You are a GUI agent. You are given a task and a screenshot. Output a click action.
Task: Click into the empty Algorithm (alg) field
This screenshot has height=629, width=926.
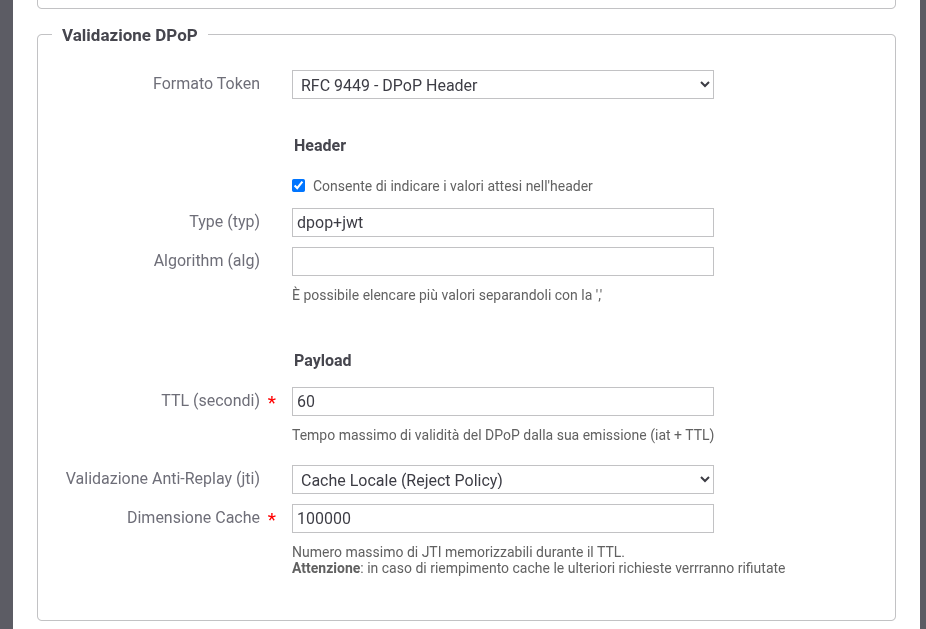(x=502, y=261)
